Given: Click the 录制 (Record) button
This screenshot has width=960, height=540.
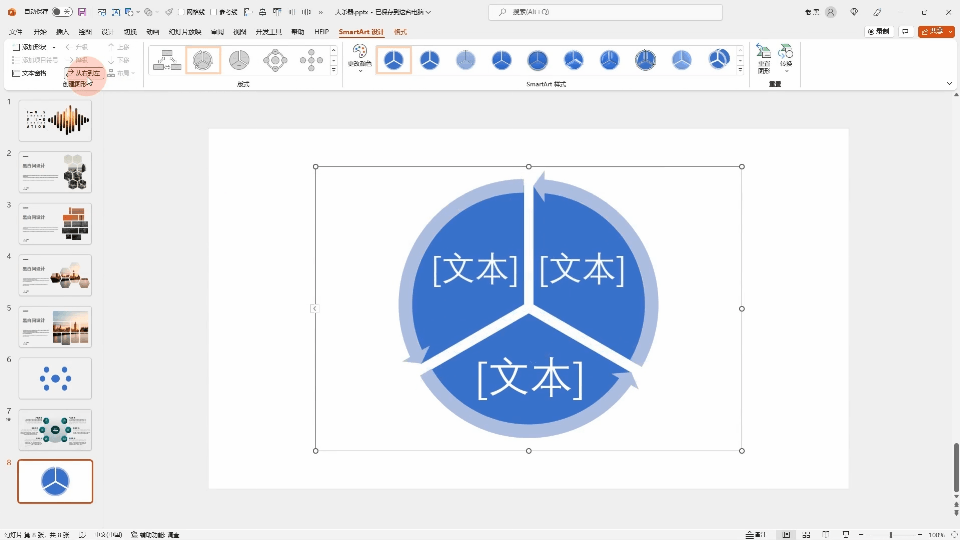Looking at the screenshot, I should [x=879, y=31].
